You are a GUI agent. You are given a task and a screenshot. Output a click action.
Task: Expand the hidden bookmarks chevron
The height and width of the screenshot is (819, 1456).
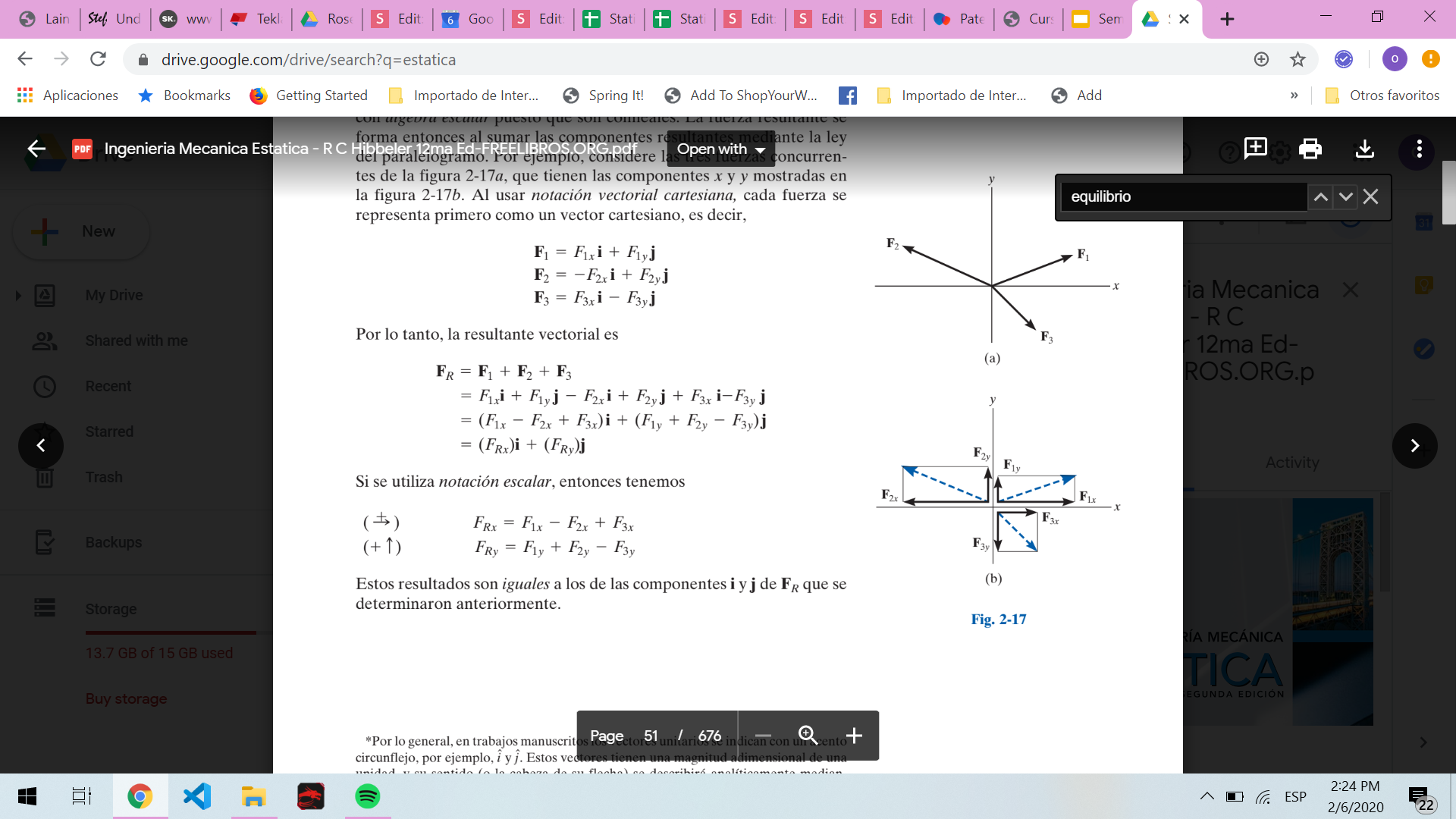tap(1294, 96)
